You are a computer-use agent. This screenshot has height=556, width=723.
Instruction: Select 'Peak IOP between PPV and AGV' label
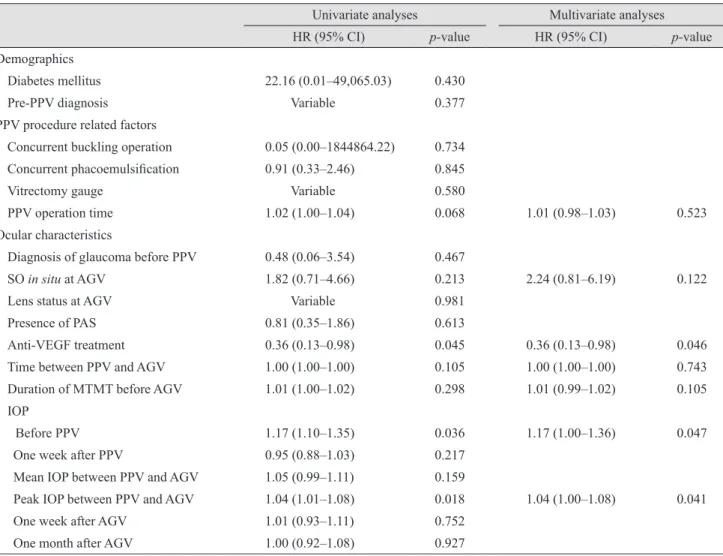104,500
